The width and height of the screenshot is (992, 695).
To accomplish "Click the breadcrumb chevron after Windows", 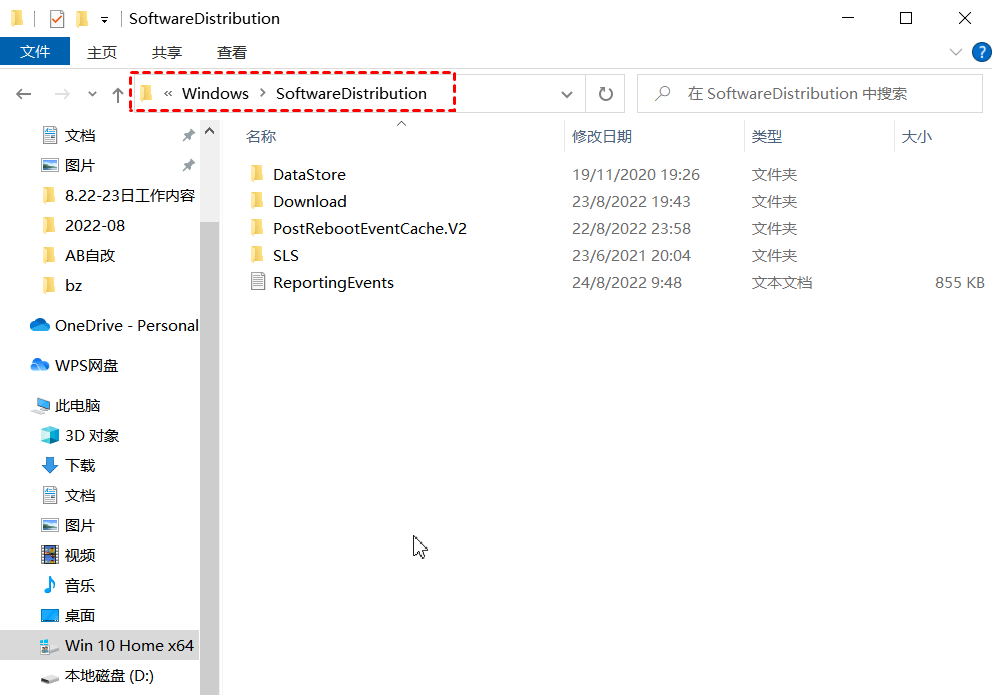I will point(263,93).
